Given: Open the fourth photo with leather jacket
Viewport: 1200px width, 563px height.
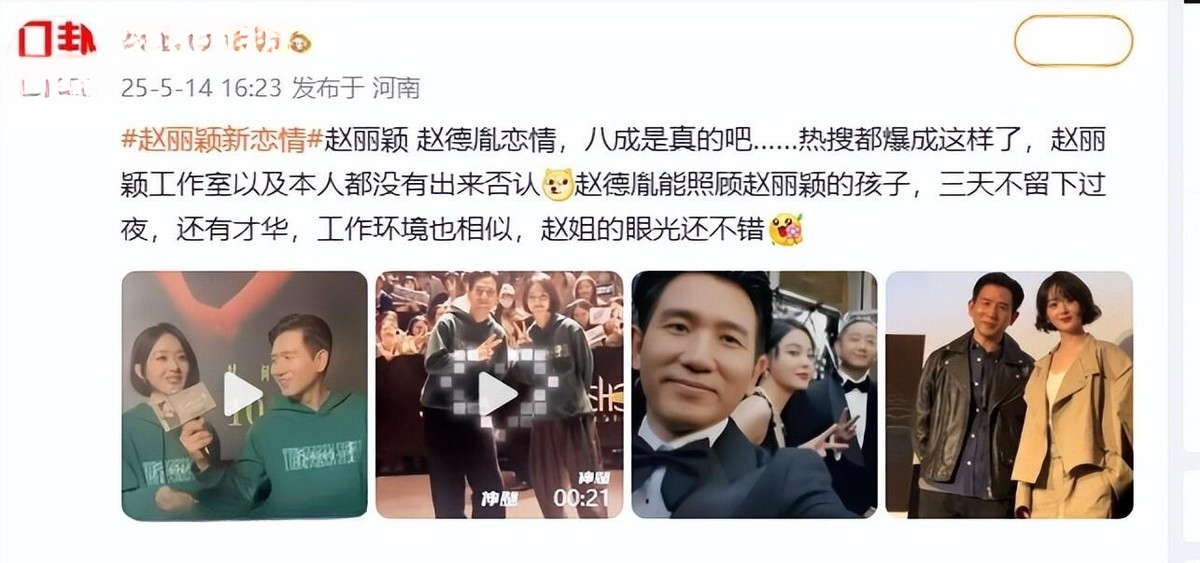Looking at the screenshot, I should tap(1009, 394).
